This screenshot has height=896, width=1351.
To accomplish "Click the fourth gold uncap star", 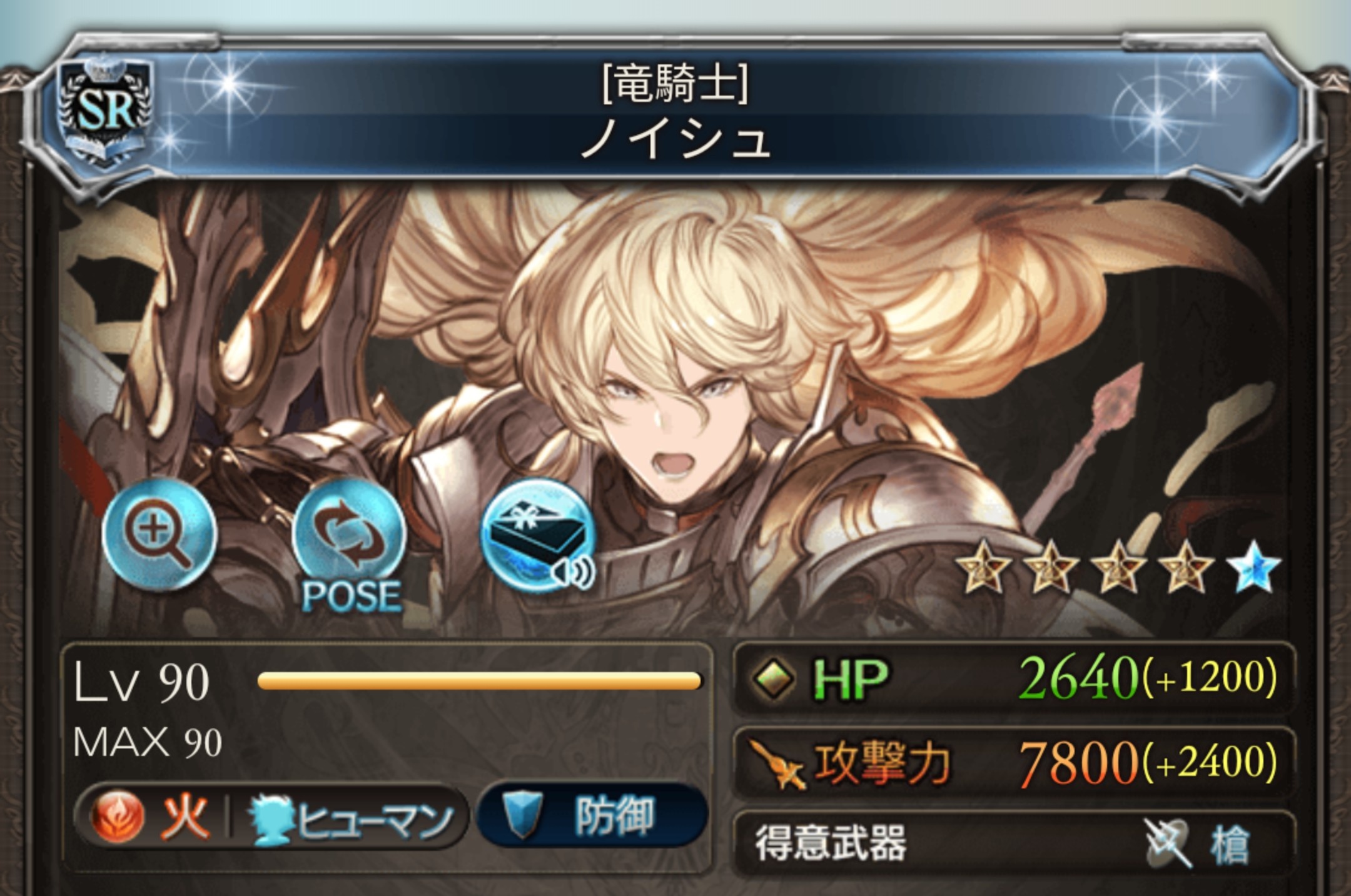I will coord(1186,566).
